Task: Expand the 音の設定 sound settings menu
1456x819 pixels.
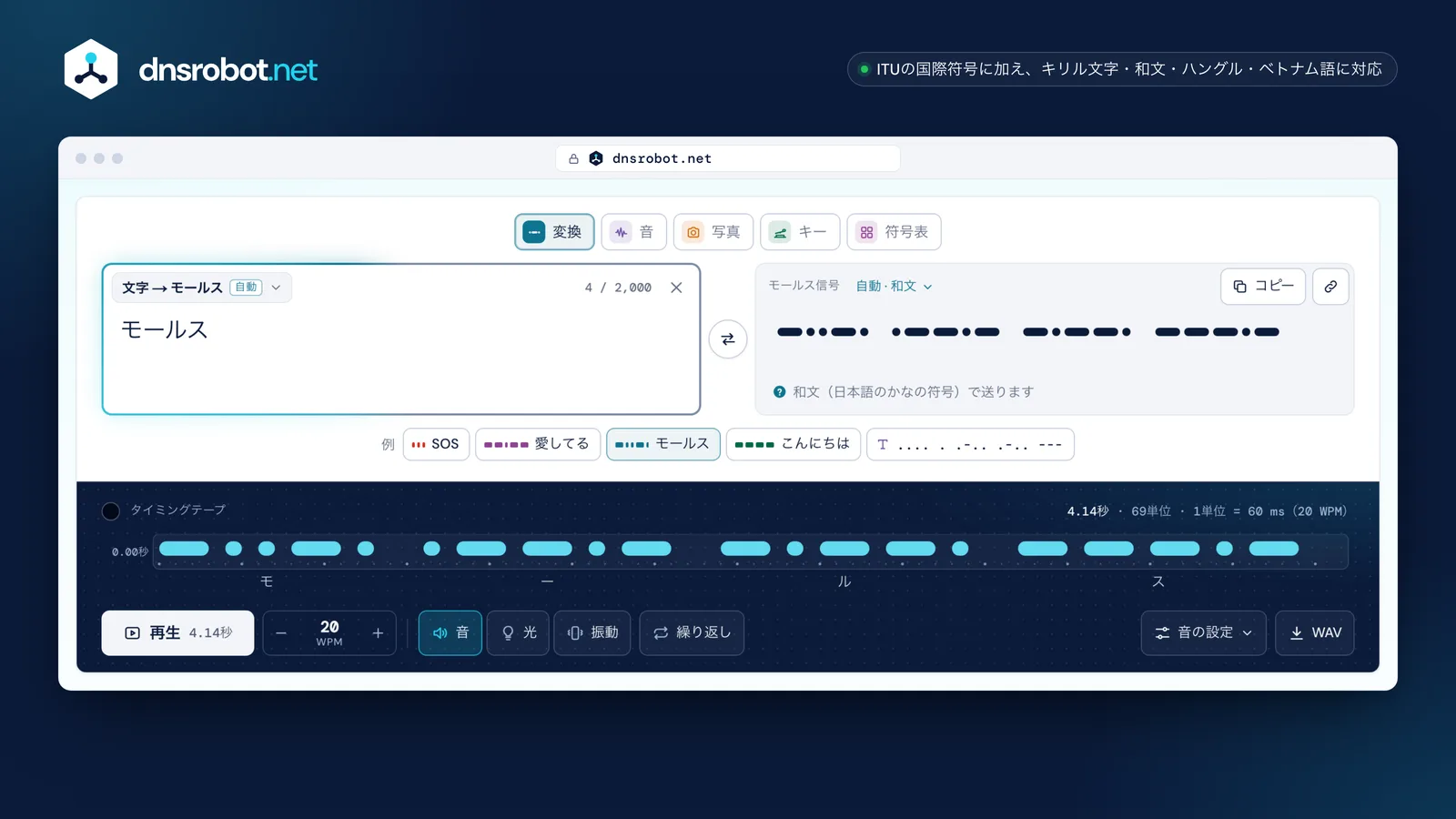Action: coord(1203,632)
